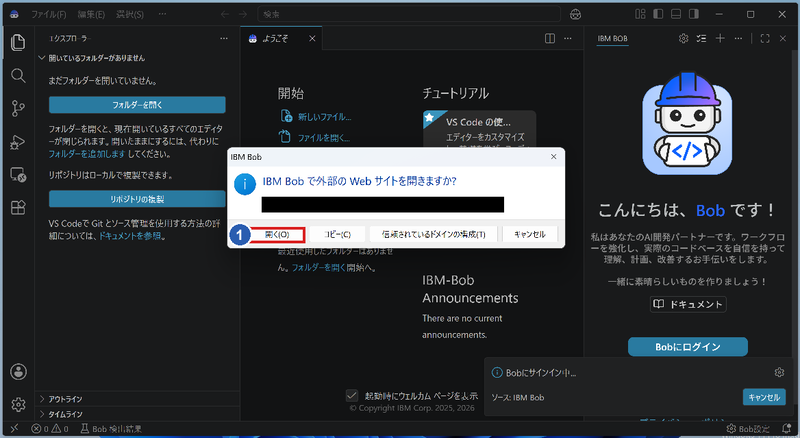This screenshot has width=800, height=438.
Task: Cancel the Bob sign-in notification
Action: 764,397
